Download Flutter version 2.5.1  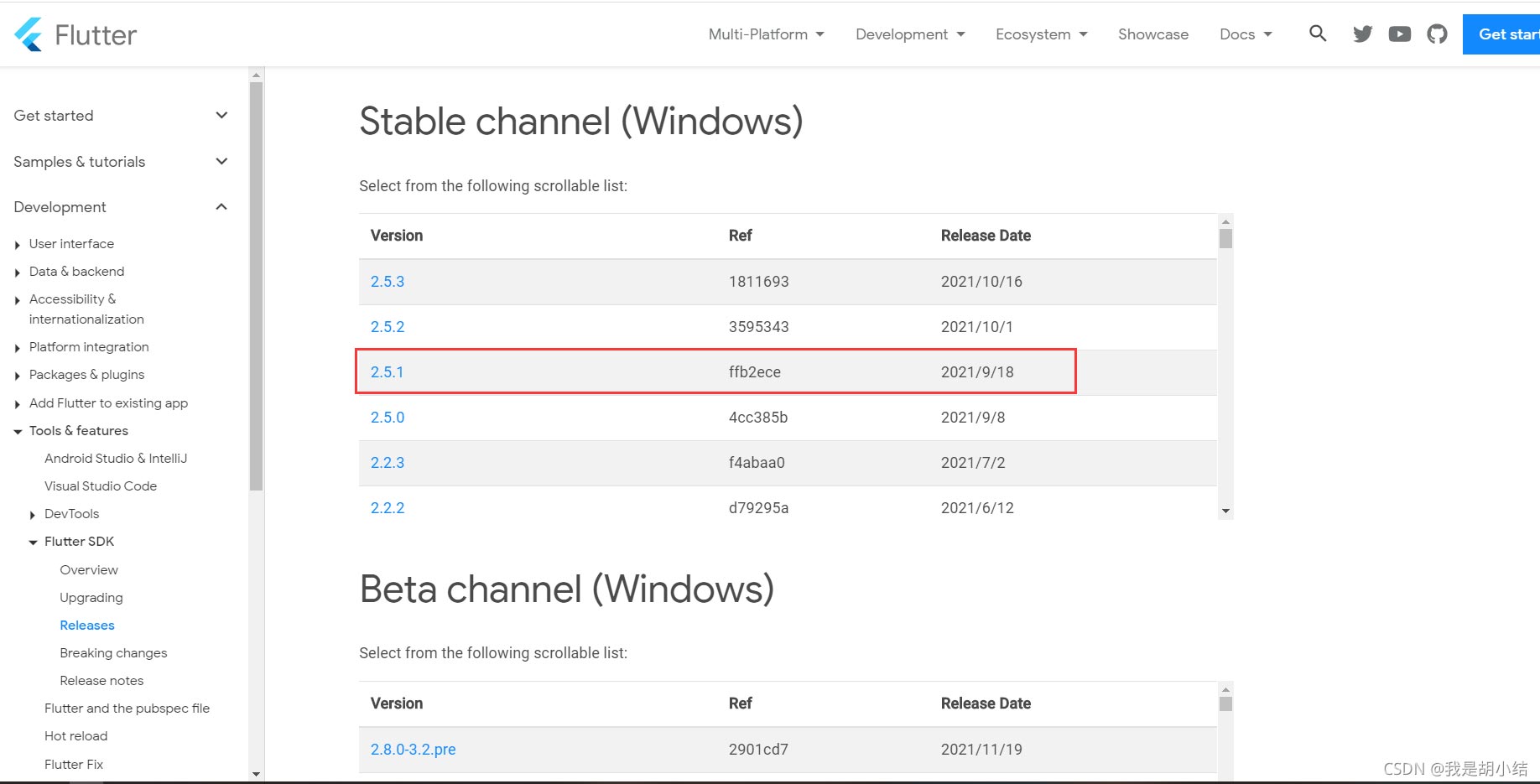[x=388, y=371]
